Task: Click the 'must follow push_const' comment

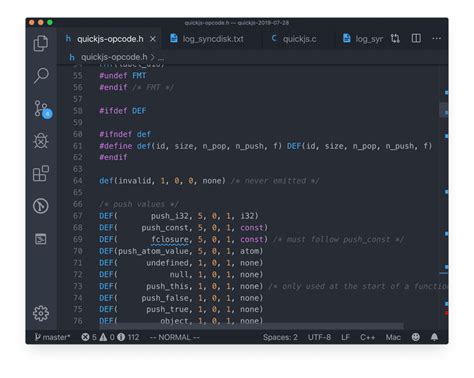Action: pyautogui.click(x=338, y=240)
